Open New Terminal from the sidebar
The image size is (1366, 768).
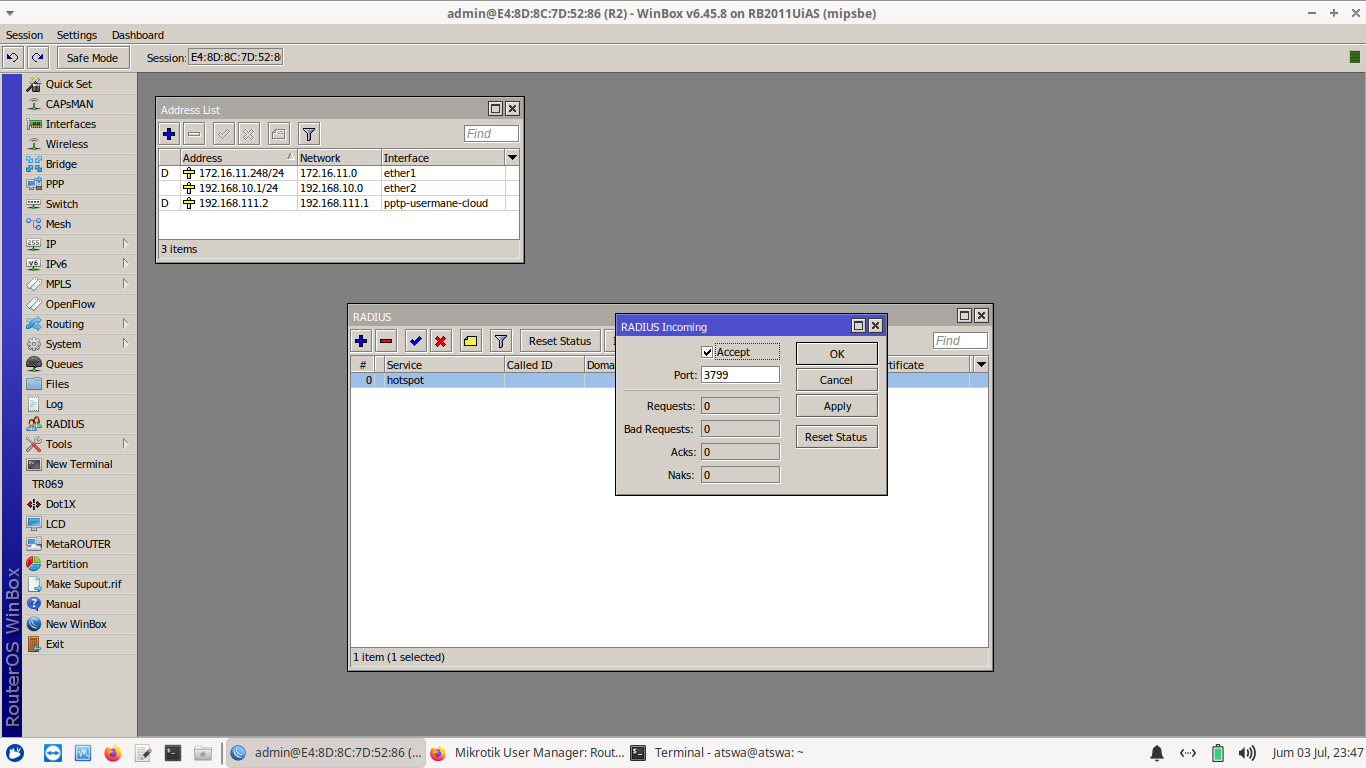coord(80,464)
